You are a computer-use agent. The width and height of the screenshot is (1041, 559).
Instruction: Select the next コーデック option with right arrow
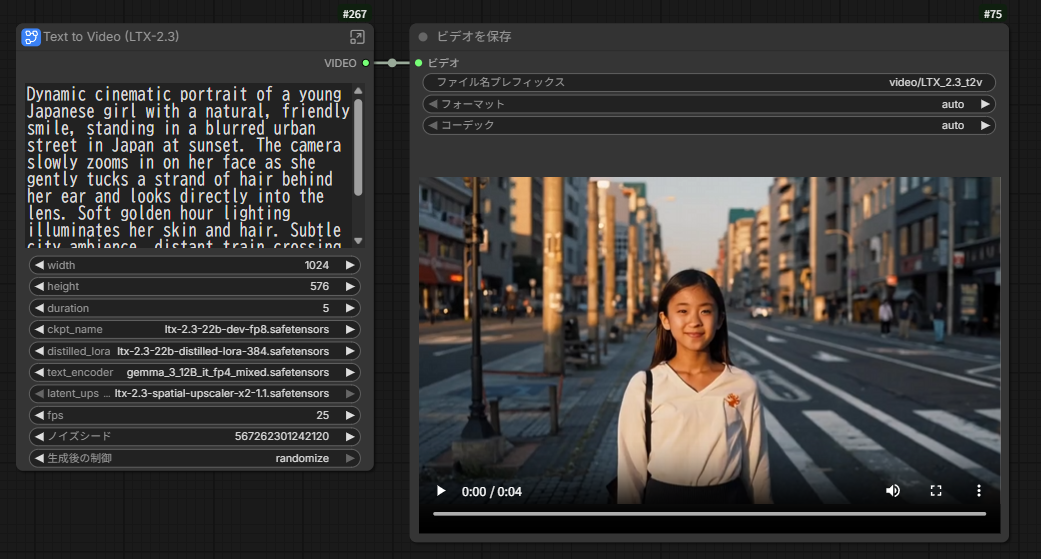point(984,126)
